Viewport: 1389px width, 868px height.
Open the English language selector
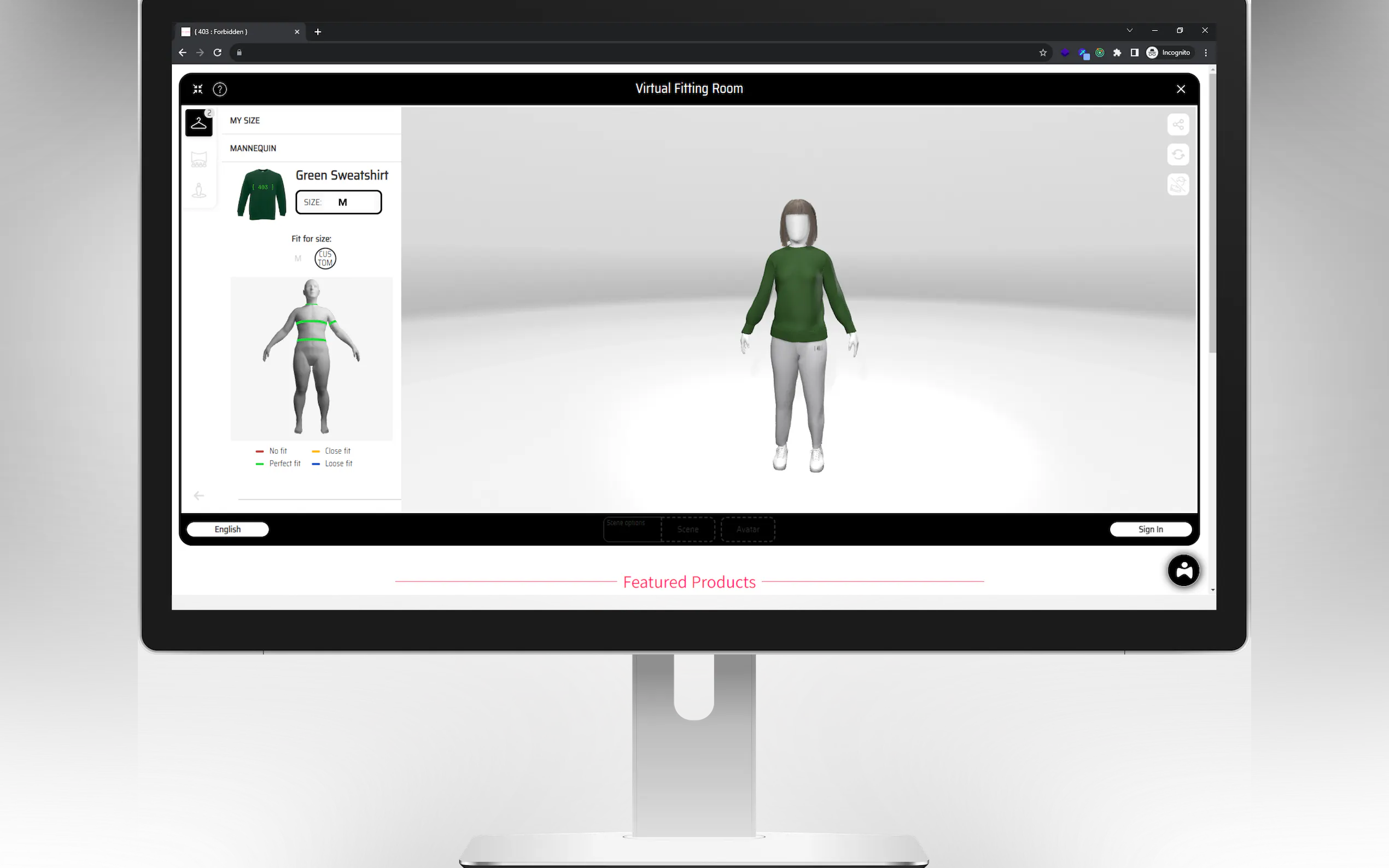click(x=227, y=529)
